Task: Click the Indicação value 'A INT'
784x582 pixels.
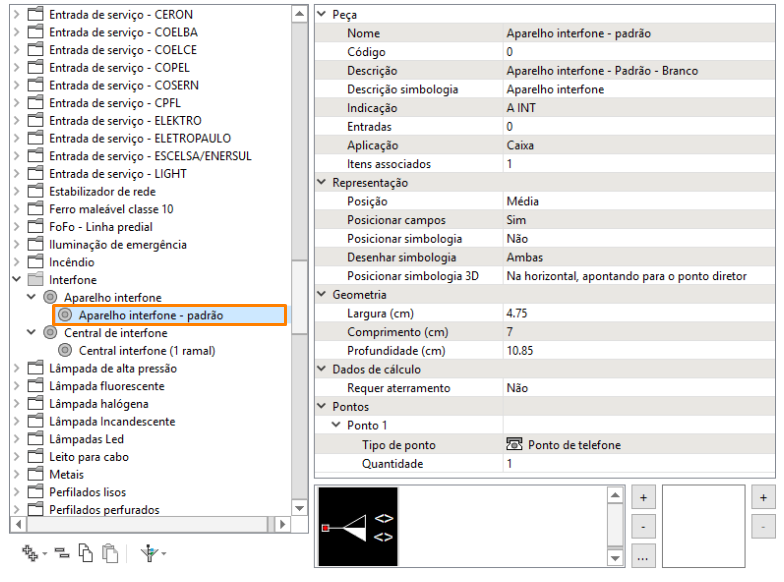Action: (x=521, y=108)
